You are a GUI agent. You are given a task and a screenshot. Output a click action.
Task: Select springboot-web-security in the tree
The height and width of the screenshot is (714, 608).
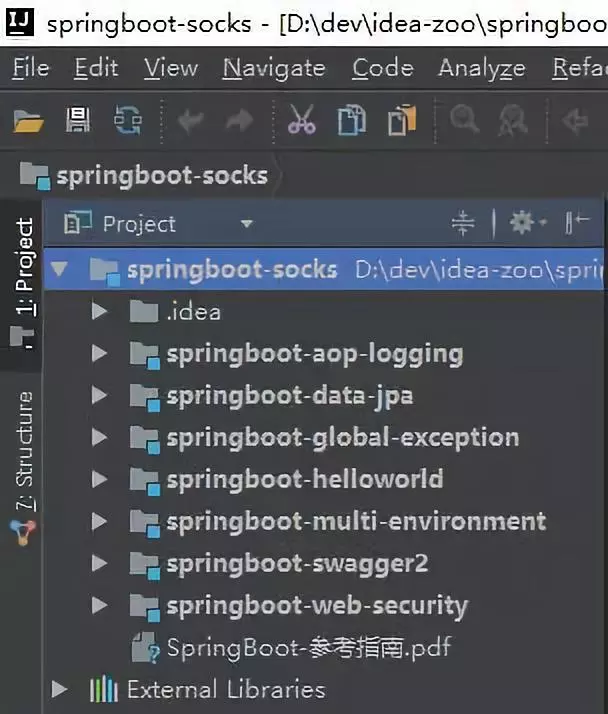(317, 607)
